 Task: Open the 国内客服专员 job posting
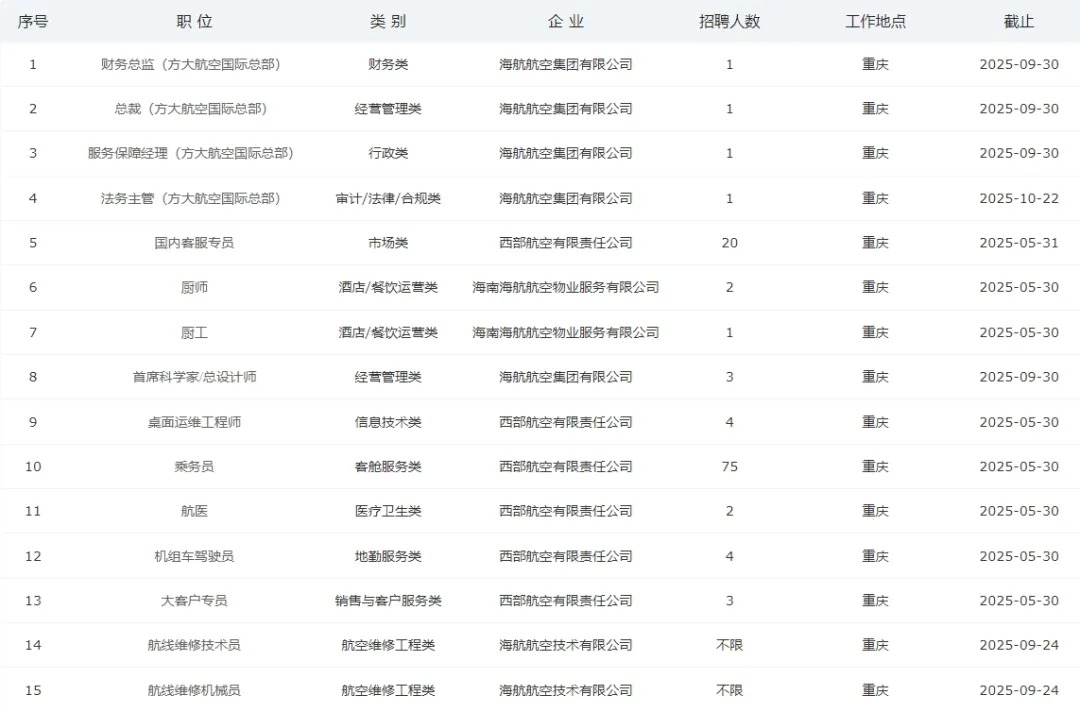pos(194,243)
